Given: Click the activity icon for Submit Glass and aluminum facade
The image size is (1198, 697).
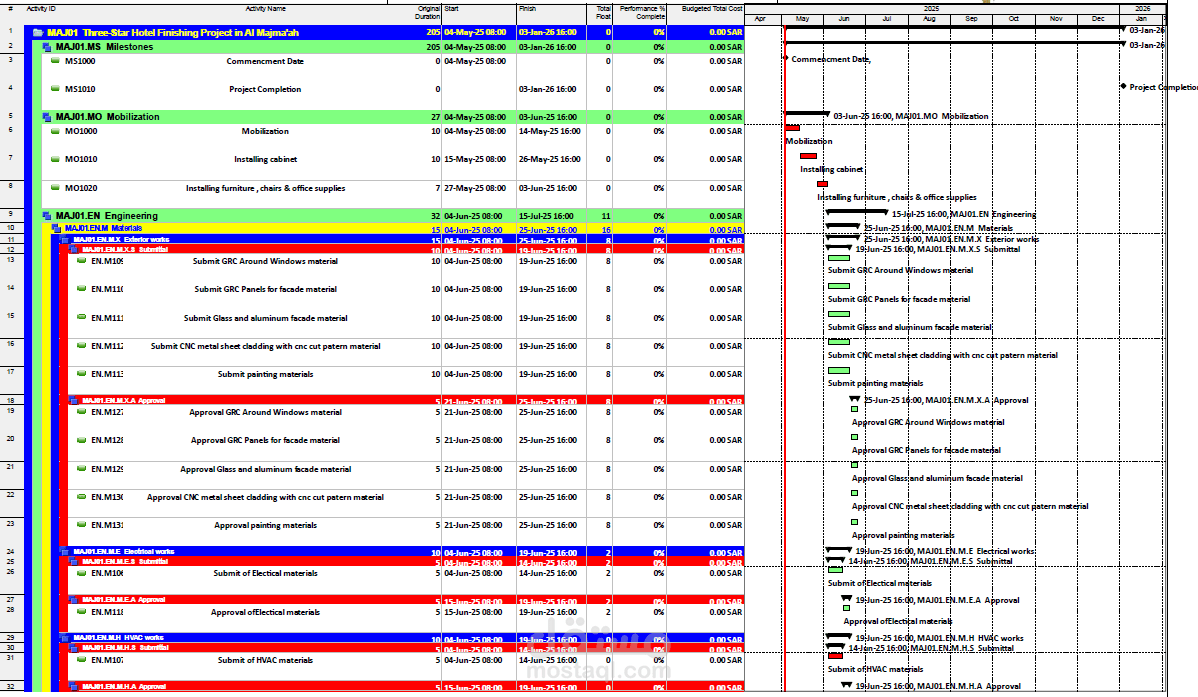Looking at the screenshot, I should (82, 317).
